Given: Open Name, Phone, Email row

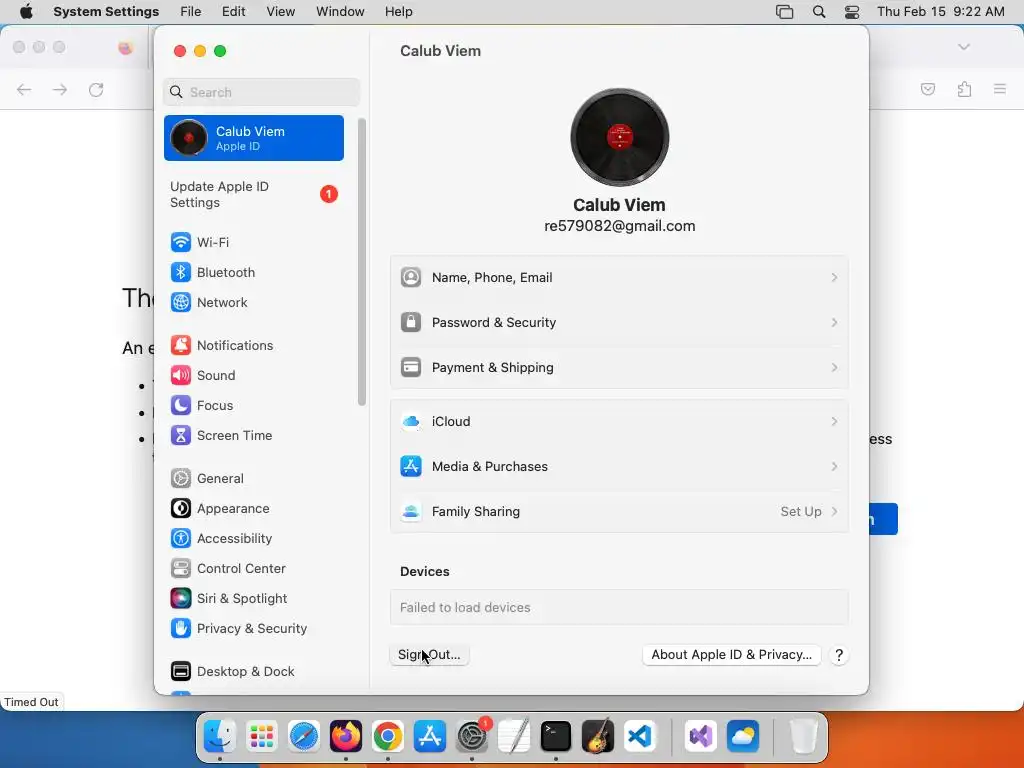Looking at the screenshot, I should tap(619, 278).
